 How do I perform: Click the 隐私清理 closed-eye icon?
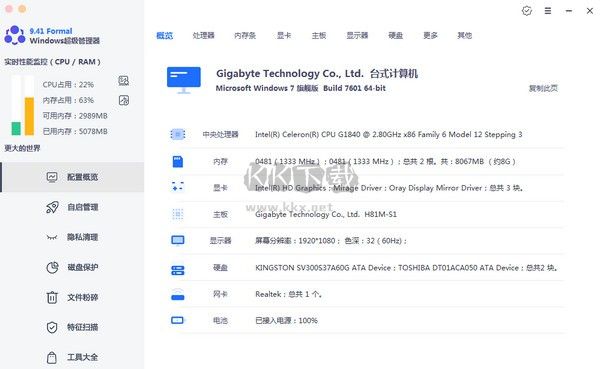click(52, 237)
